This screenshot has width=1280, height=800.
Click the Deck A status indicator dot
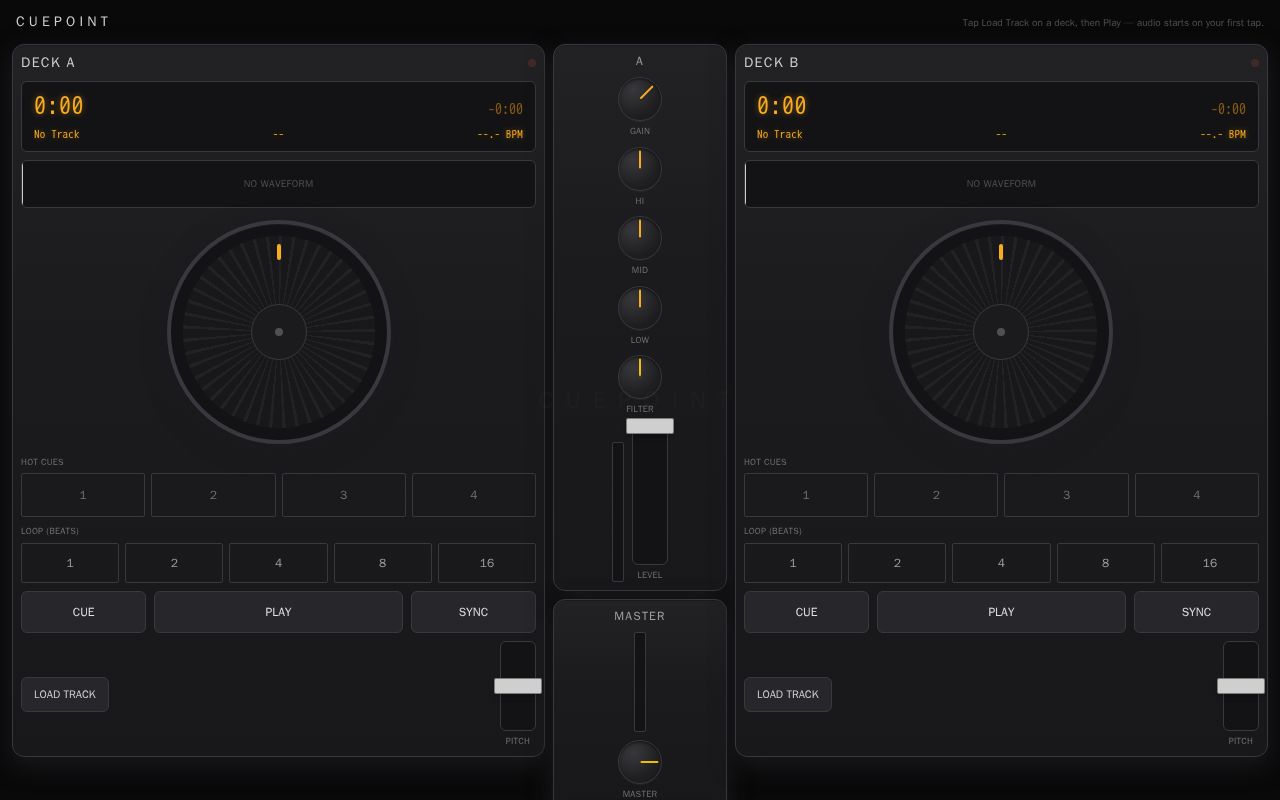(532, 63)
